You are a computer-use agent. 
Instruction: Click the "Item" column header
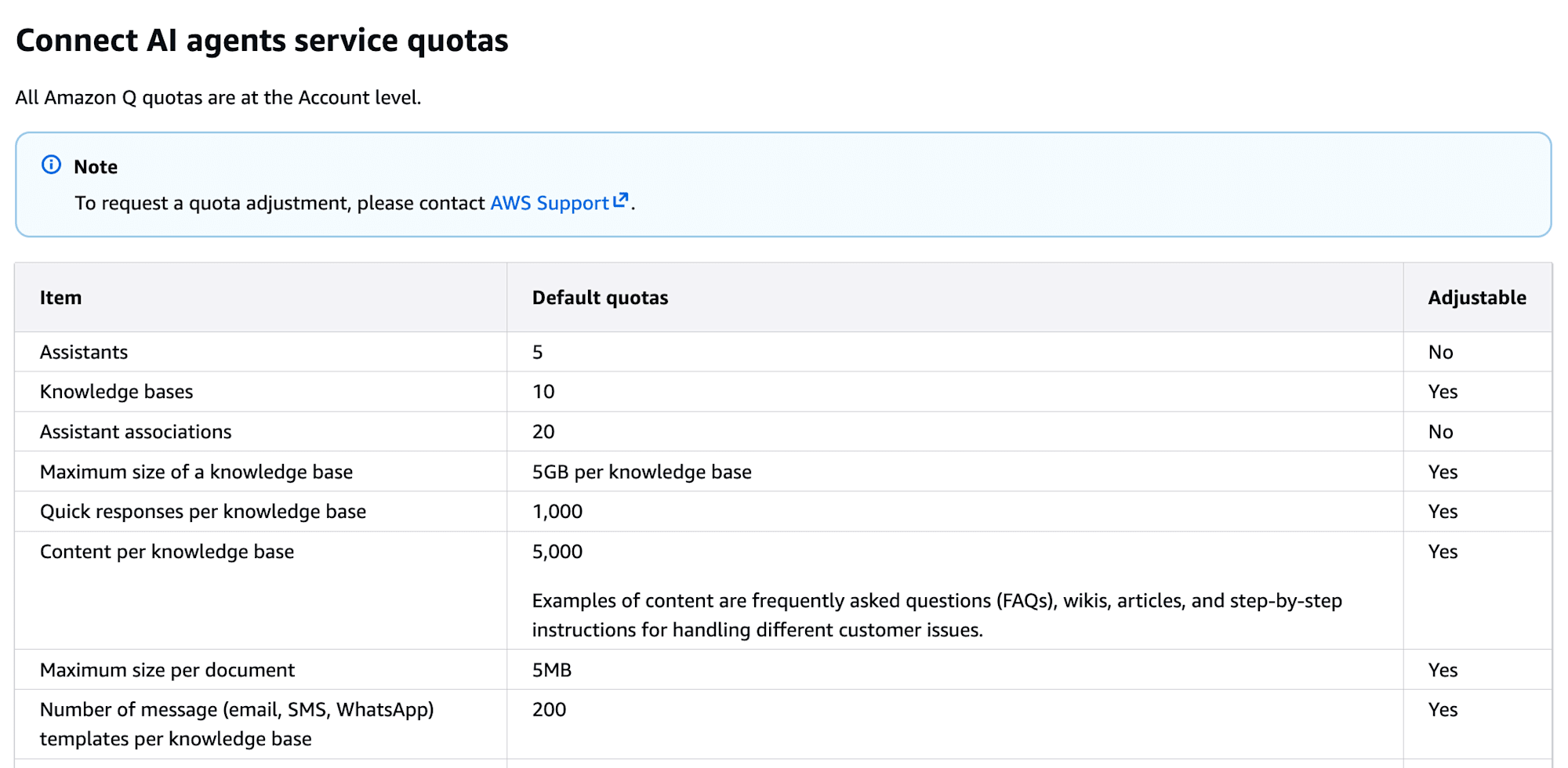[x=60, y=298]
